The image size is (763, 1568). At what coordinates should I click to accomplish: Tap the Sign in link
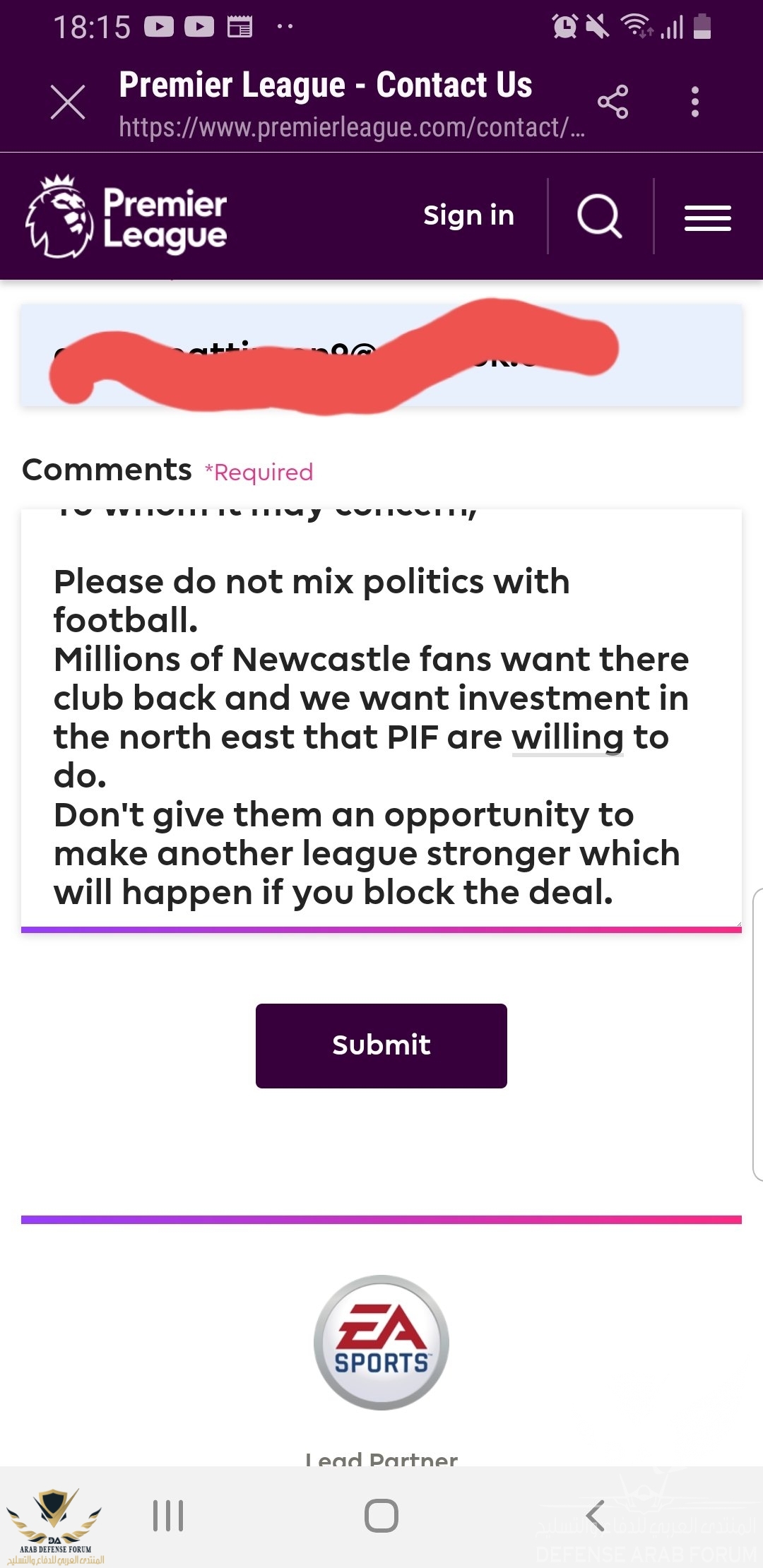pyautogui.click(x=468, y=215)
